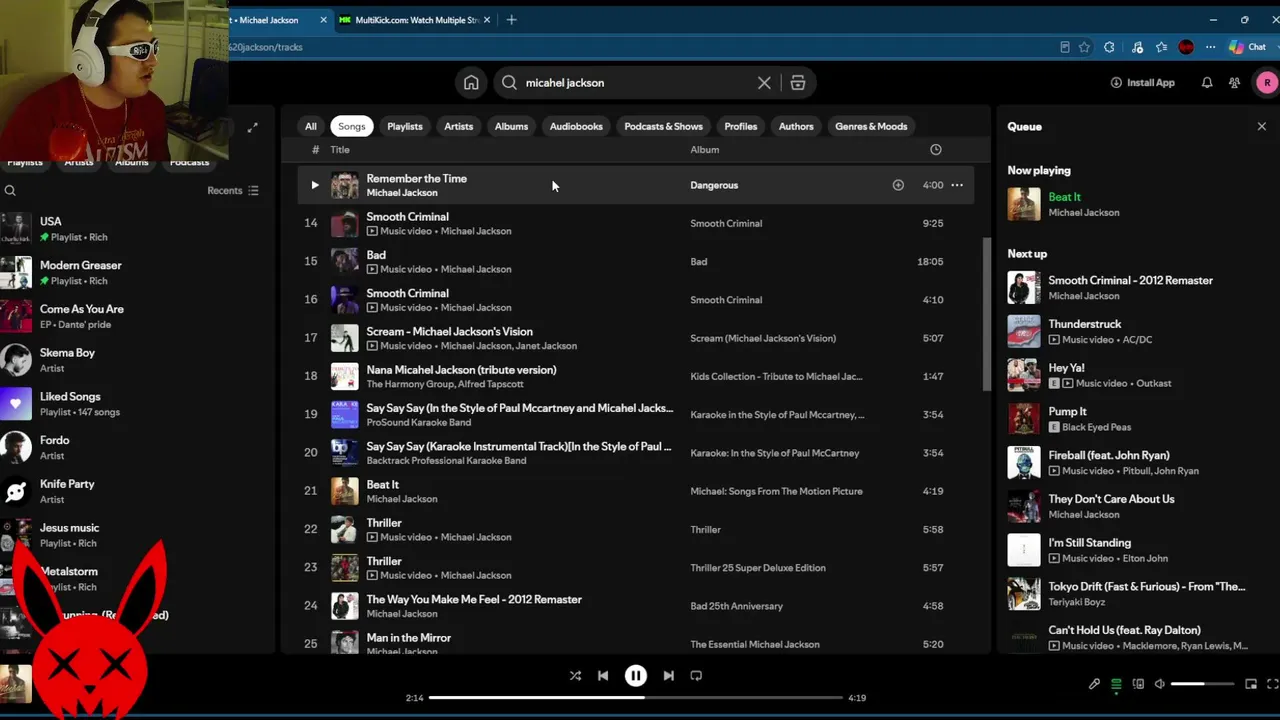Click 'Beat It' album art in Now playing
Screen dimensions: 1280x720
click(1024, 204)
